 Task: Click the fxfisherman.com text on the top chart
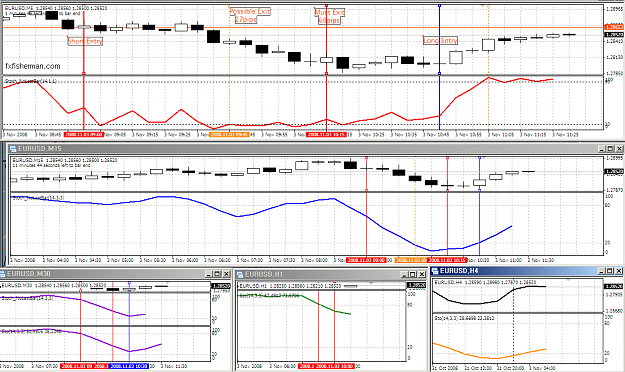(33, 66)
